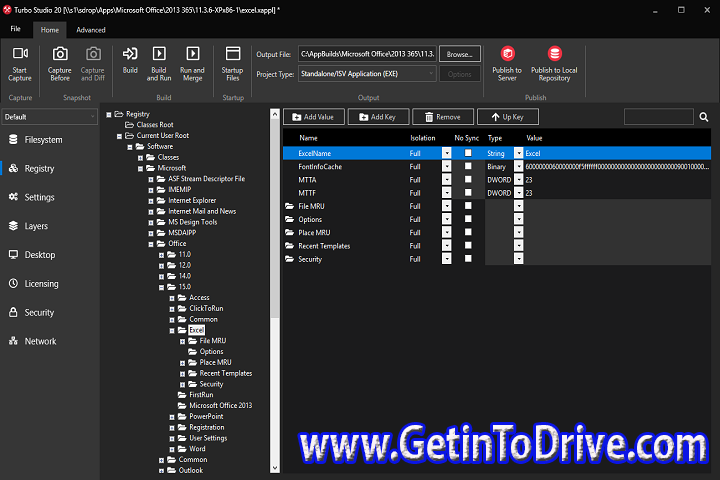Click the Capture Before snapshot icon
This screenshot has width=720, height=480.
60,54
